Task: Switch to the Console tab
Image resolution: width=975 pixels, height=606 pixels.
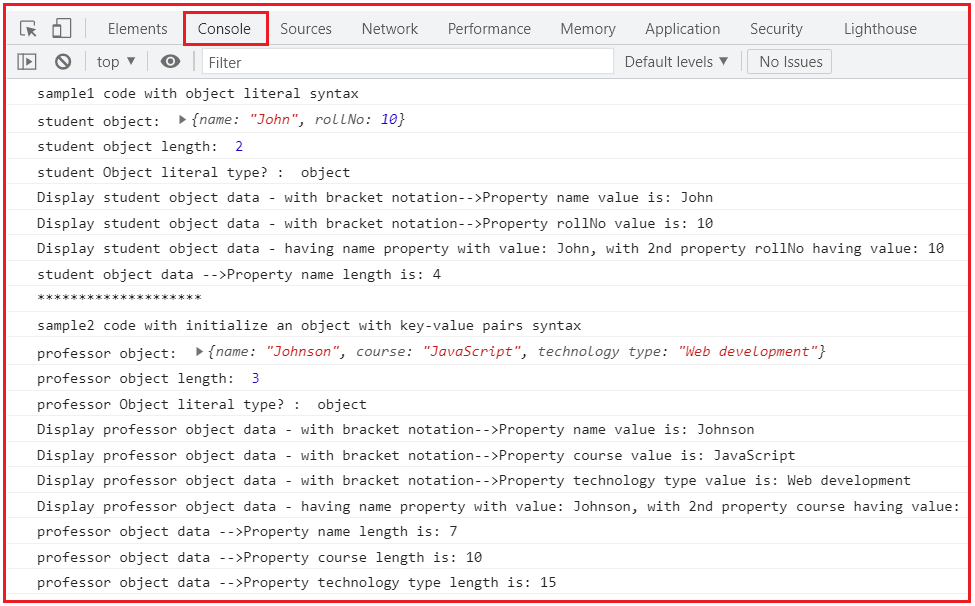Action: [x=225, y=28]
